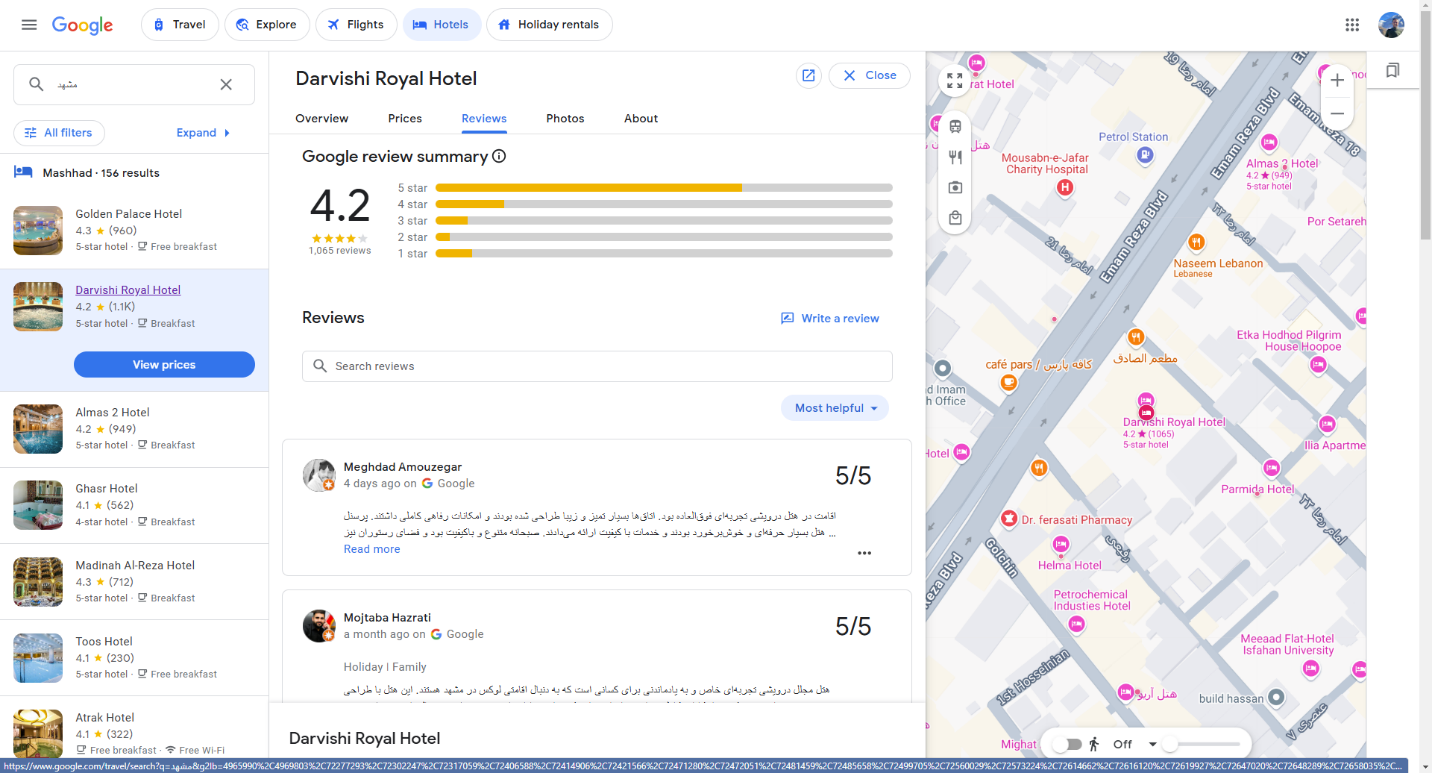Click the View prices button
This screenshot has width=1432, height=773.
pyautogui.click(x=164, y=365)
